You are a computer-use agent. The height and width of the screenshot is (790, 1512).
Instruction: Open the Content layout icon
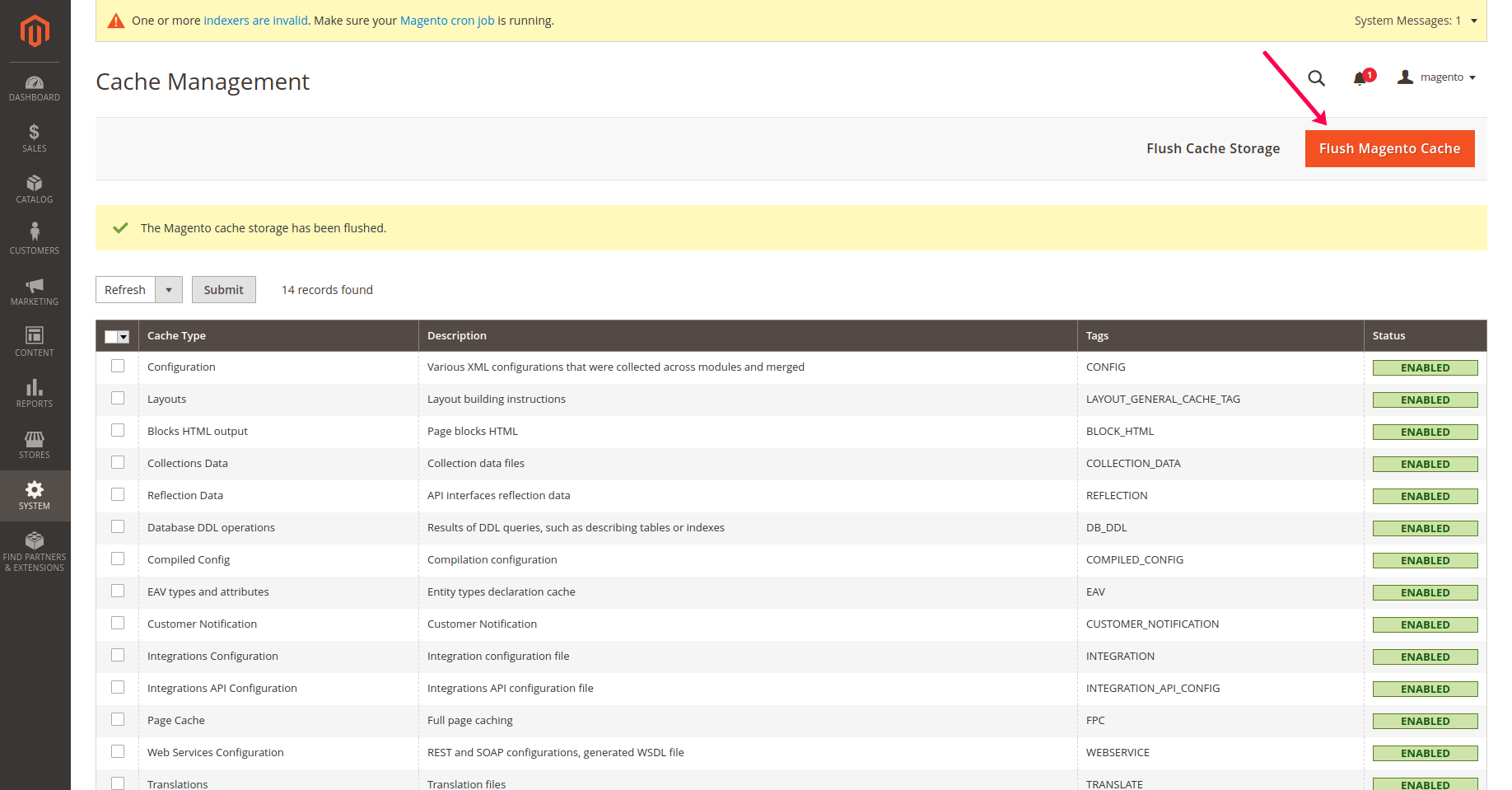pos(35,335)
